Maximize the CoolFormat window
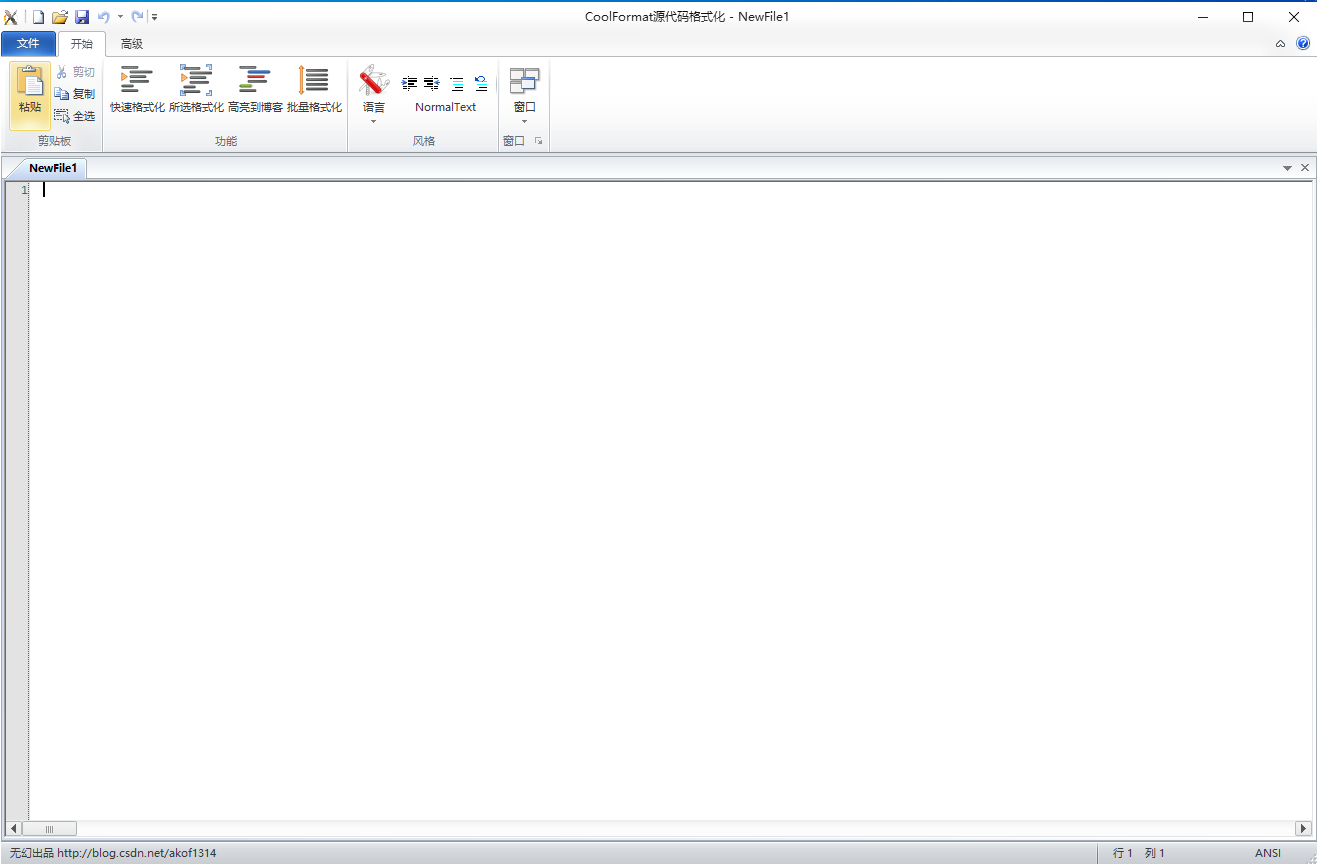Screen dimensions: 1317x864 coord(1248,17)
